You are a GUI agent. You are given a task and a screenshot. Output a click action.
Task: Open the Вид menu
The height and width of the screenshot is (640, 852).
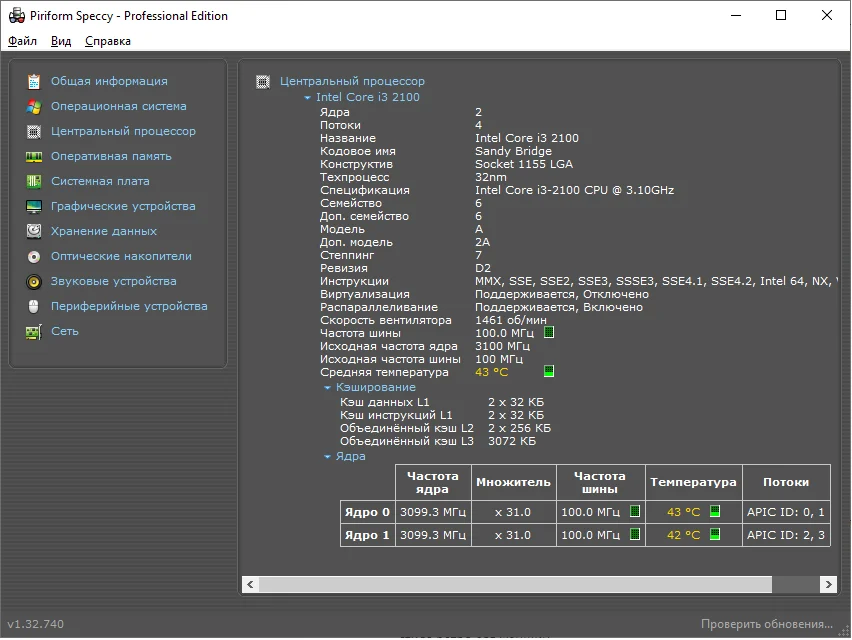[x=61, y=41]
